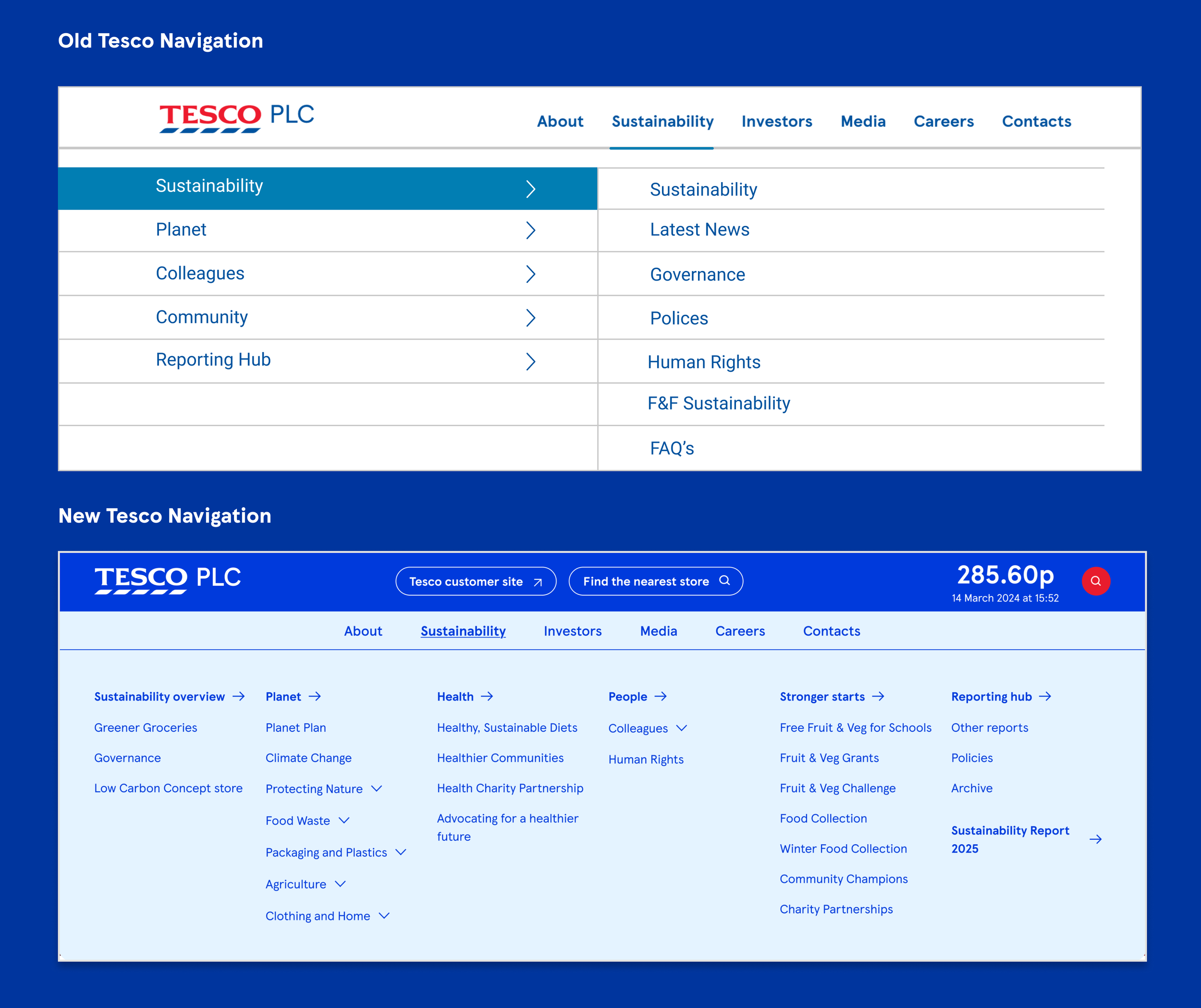This screenshot has width=1201, height=1008.
Task: Click external-link arrow on Tesco customer site
Action: (x=538, y=582)
